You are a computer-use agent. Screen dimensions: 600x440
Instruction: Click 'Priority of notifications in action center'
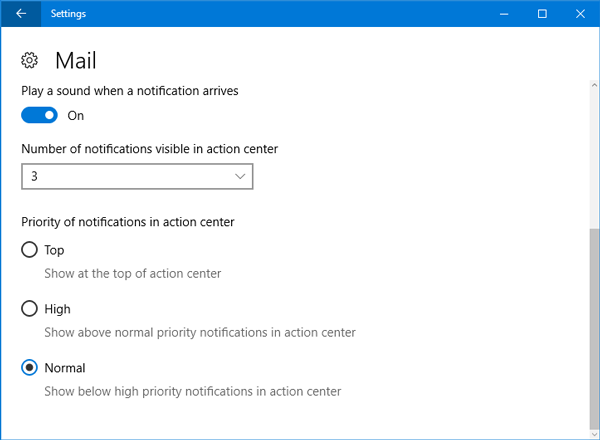(128, 222)
